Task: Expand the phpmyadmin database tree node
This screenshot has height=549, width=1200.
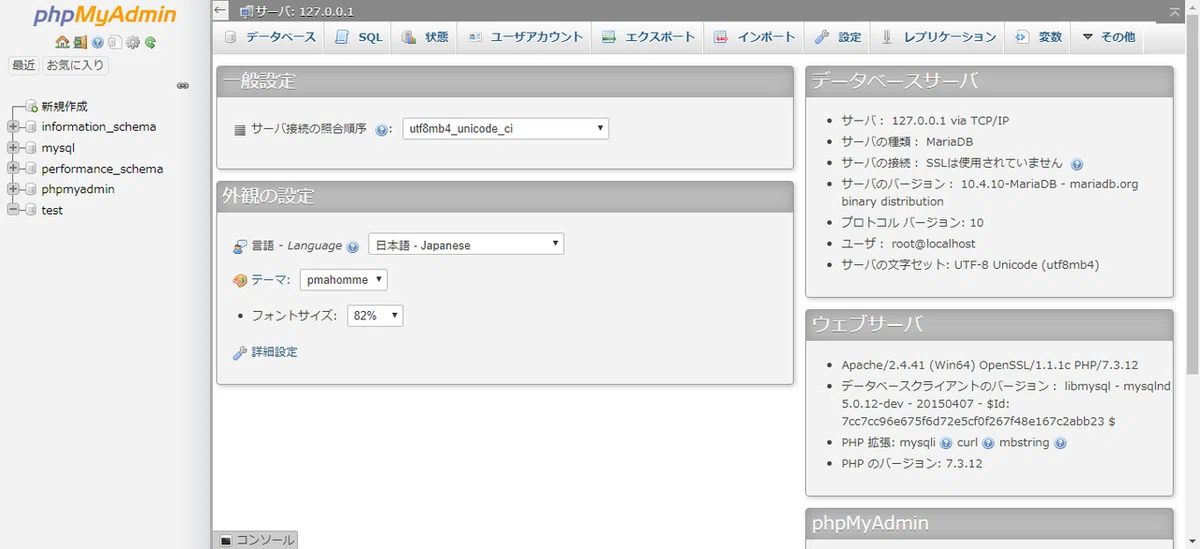Action: click(13, 189)
